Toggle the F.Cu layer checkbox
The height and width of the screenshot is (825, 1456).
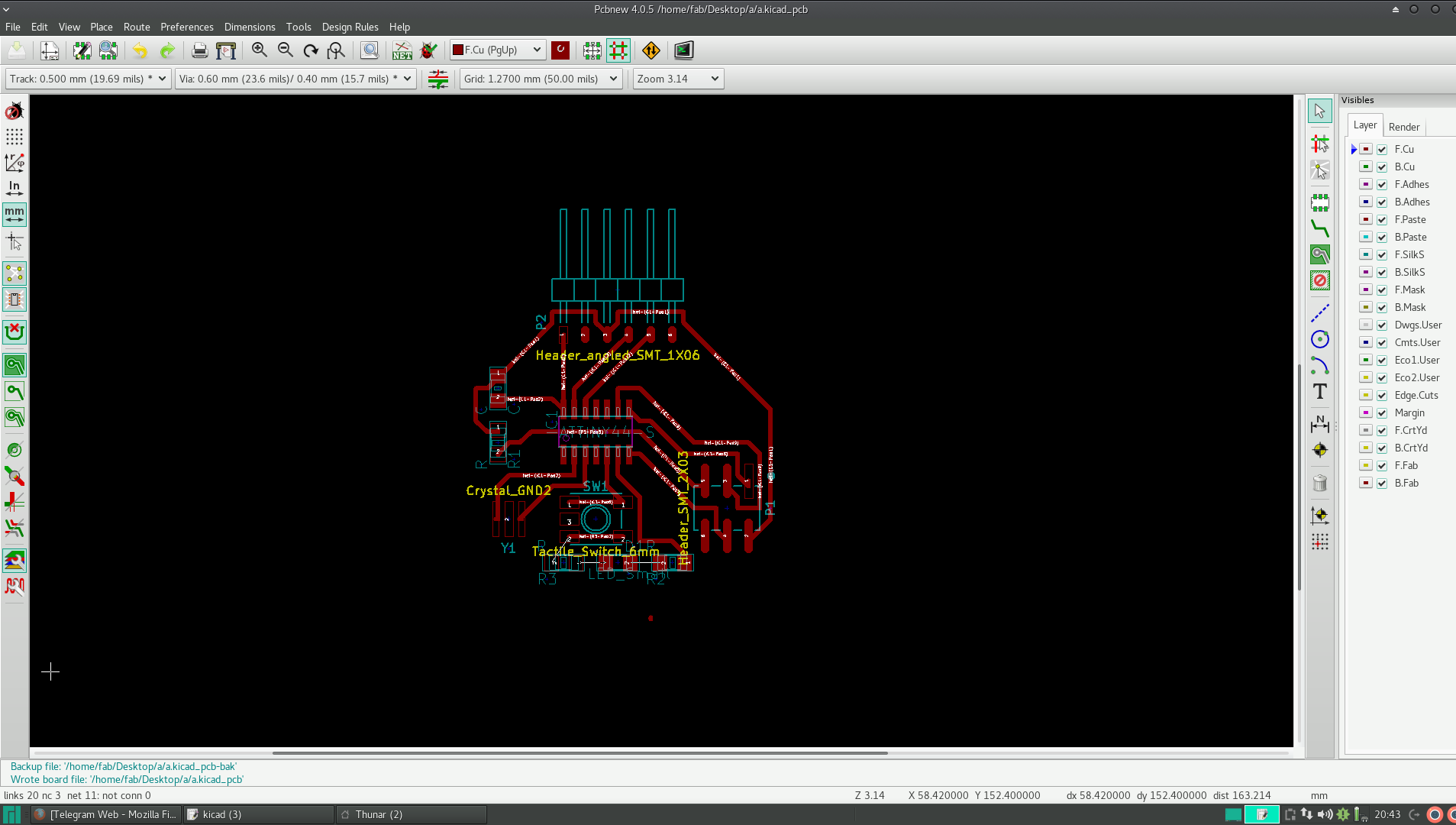(1382, 150)
